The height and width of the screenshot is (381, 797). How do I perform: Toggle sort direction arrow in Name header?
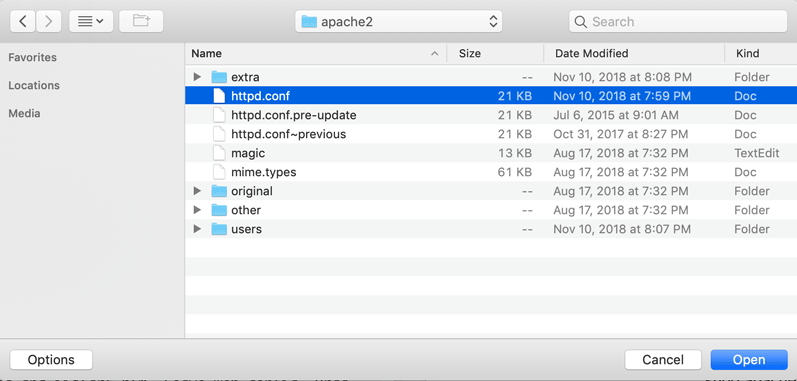[434, 53]
